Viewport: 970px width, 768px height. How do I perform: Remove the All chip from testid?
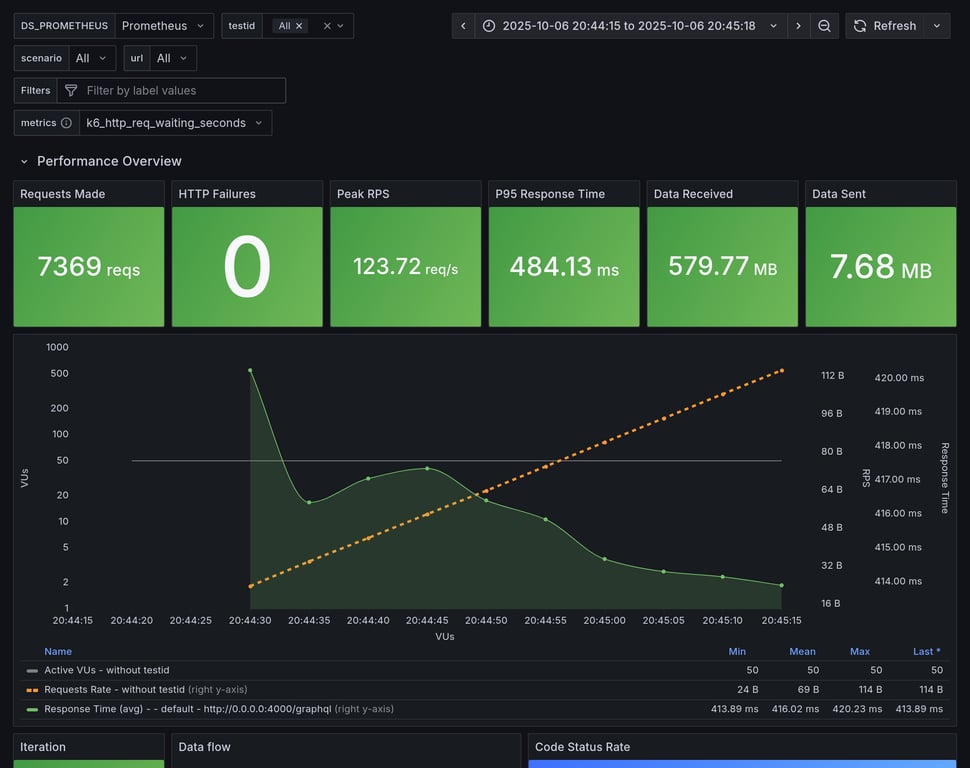point(299,26)
